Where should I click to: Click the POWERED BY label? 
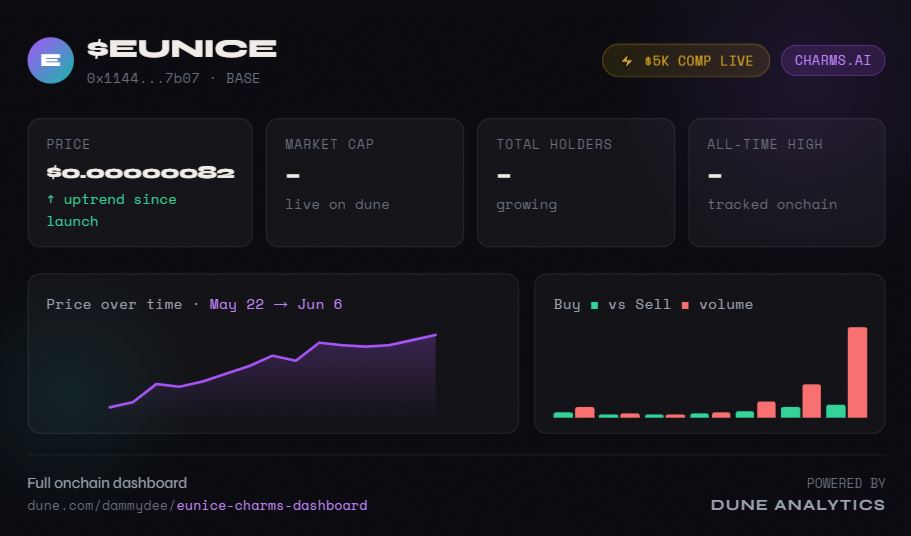pyautogui.click(x=846, y=483)
